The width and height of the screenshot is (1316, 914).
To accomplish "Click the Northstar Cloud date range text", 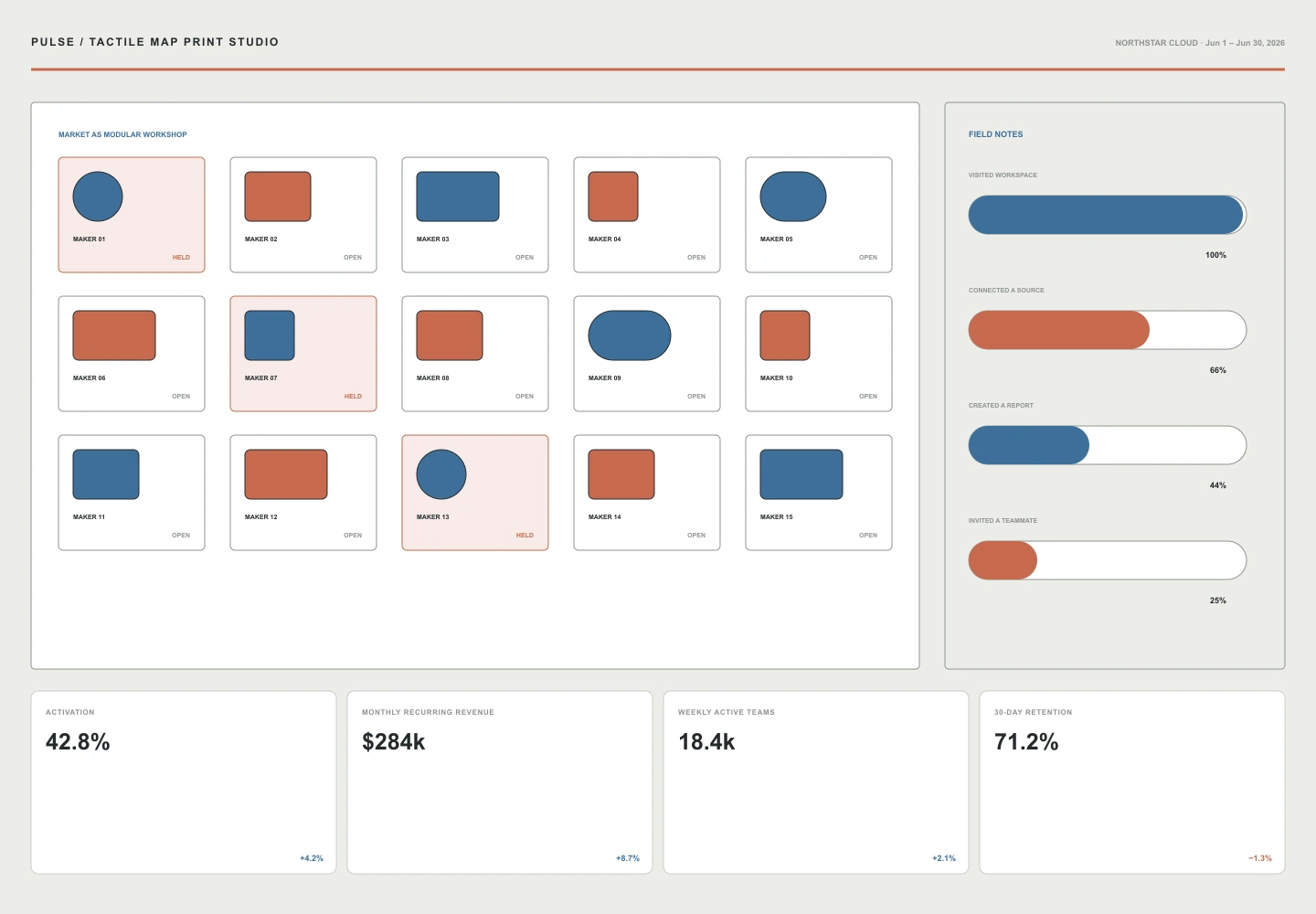I will point(1200,43).
